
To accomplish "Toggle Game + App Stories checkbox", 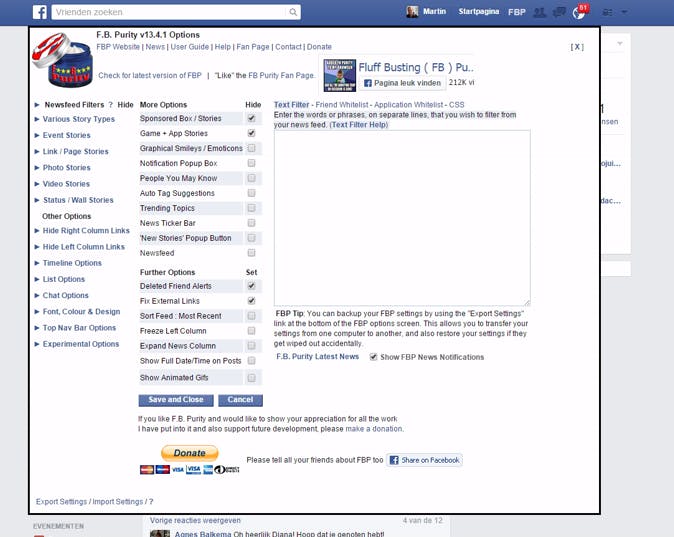I will pyautogui.click(x=251, y=133).
